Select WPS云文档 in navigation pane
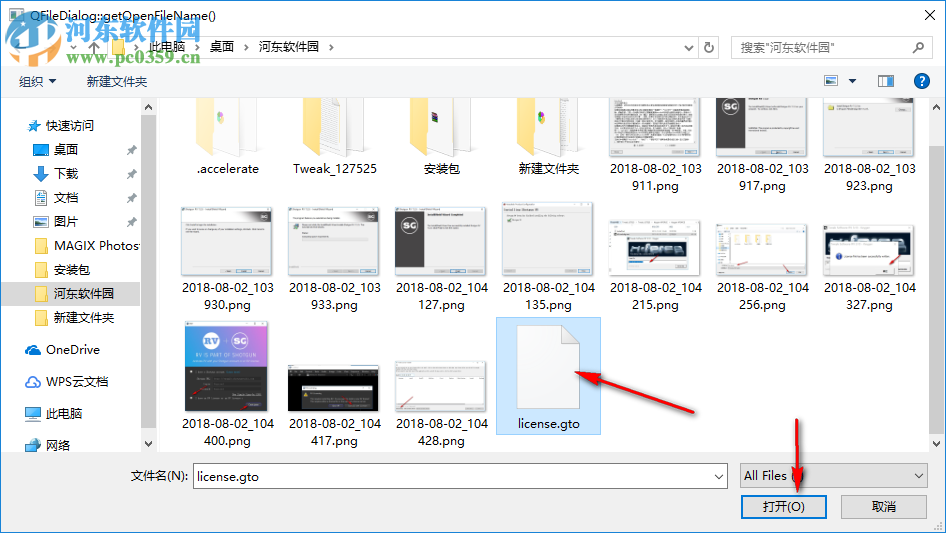946x533 pixels. (x=77, y=381)
